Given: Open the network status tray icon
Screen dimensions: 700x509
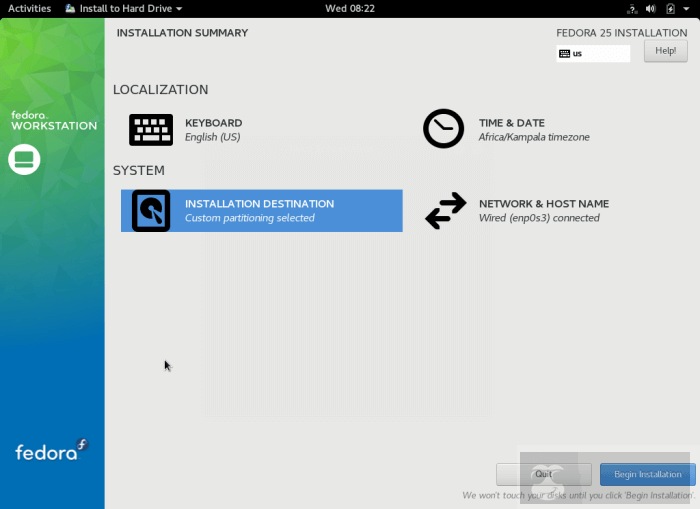Looking at the screenshot, I should coord(632,8).
